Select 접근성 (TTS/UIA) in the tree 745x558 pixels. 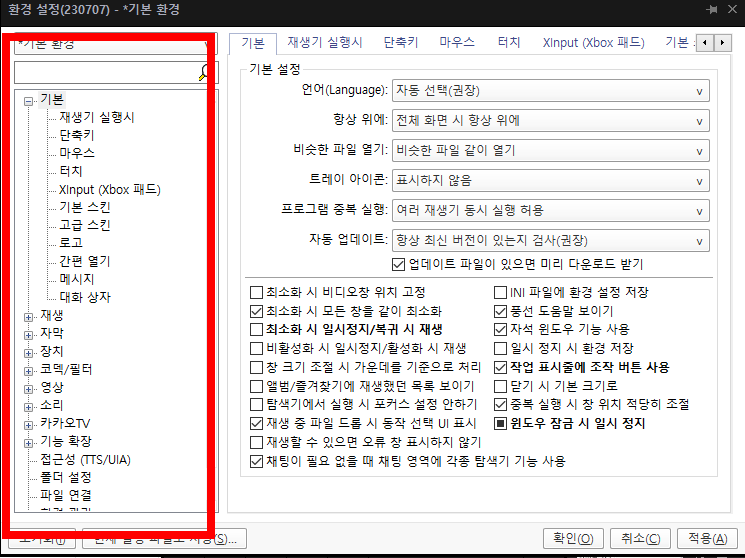86,460
